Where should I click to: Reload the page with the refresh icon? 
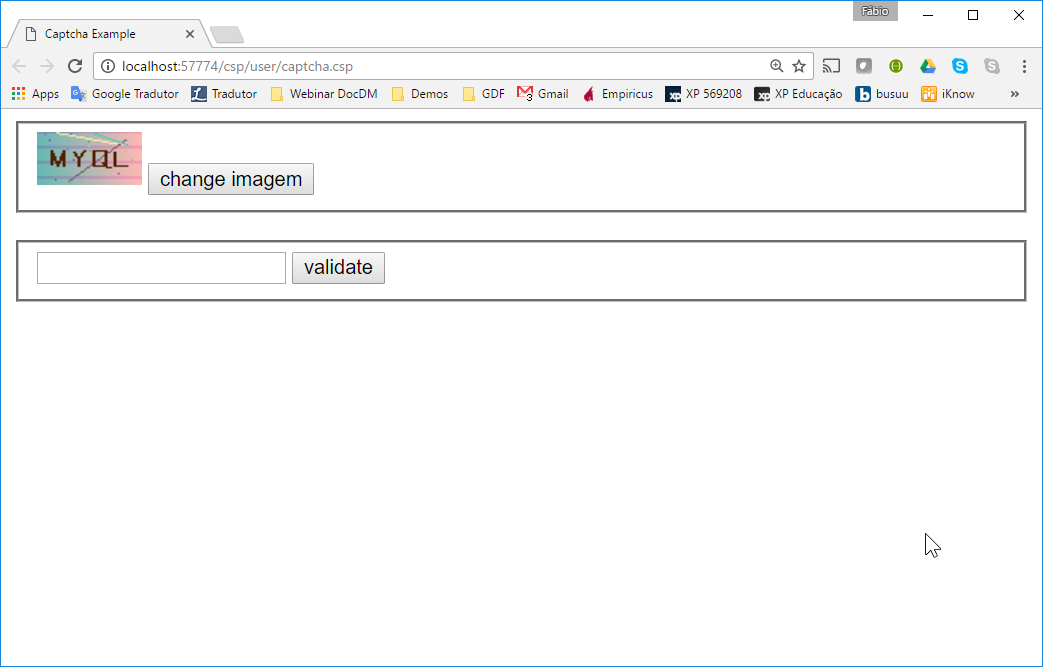(x=75, y=66)
